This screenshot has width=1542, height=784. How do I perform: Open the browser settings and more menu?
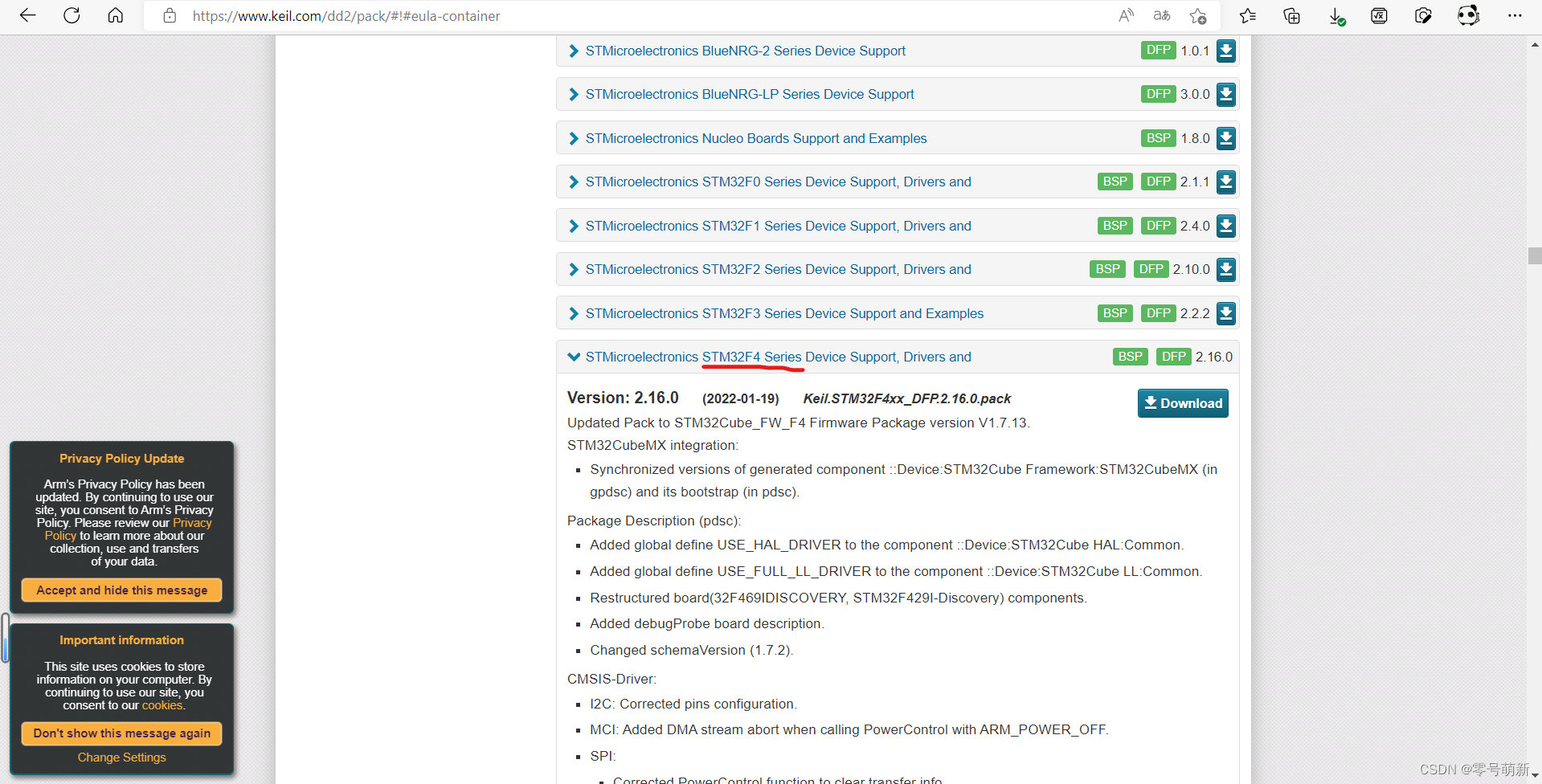coord(1515,15)
